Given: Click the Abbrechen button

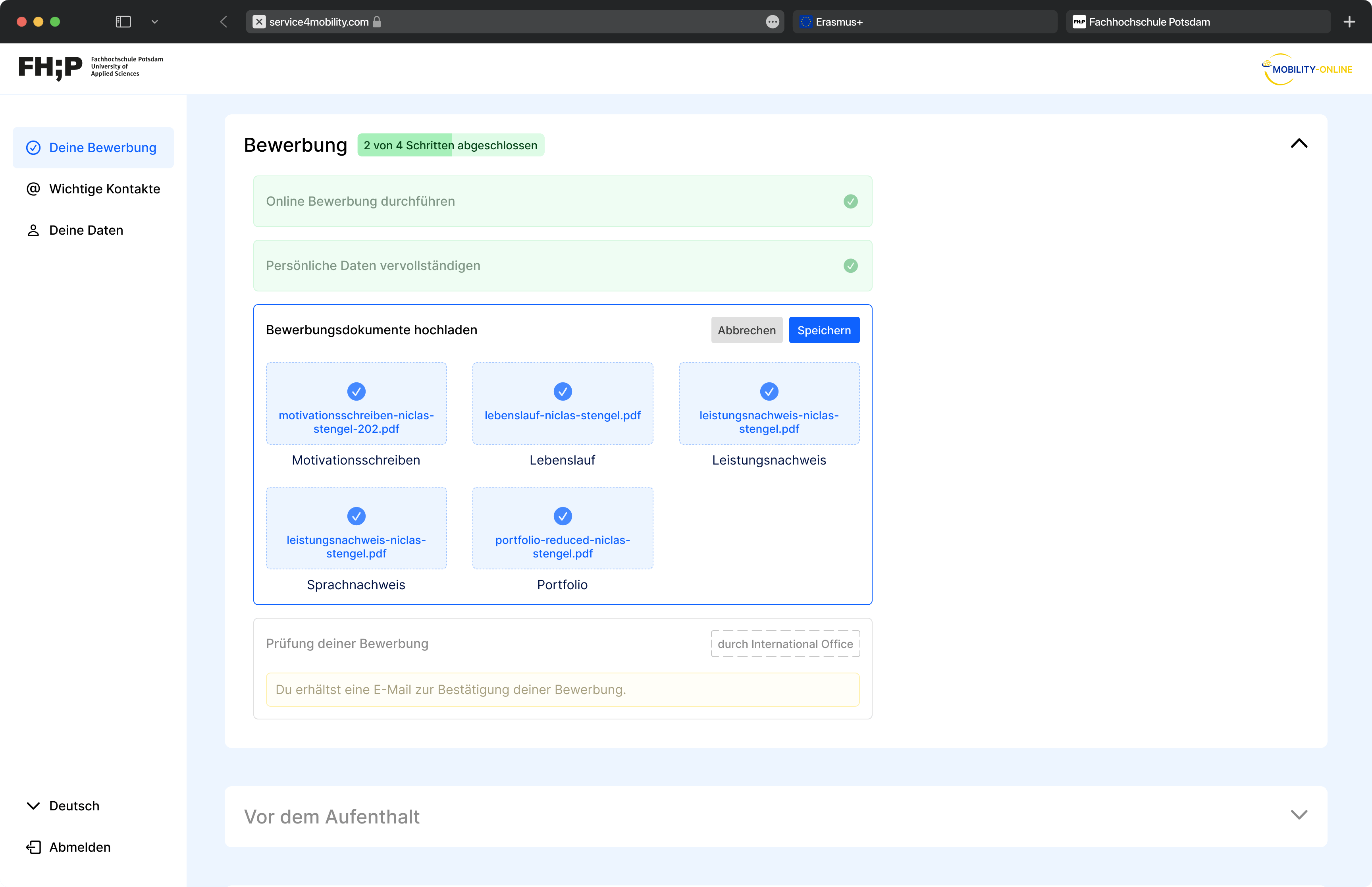Looking at the screenshot, I should tap(746, 330).
